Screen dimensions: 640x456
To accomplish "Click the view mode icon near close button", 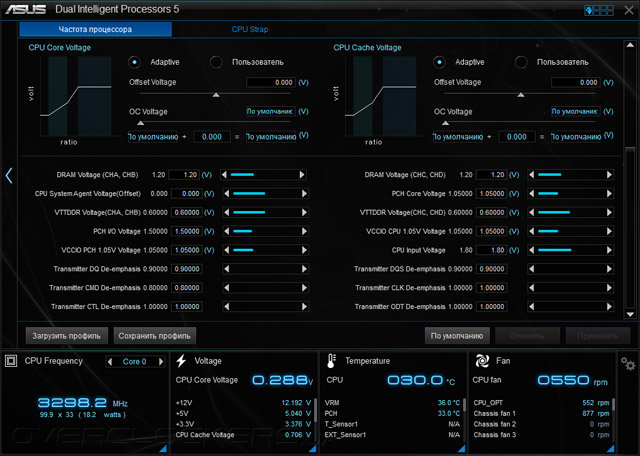I will [x=599, y=10].
